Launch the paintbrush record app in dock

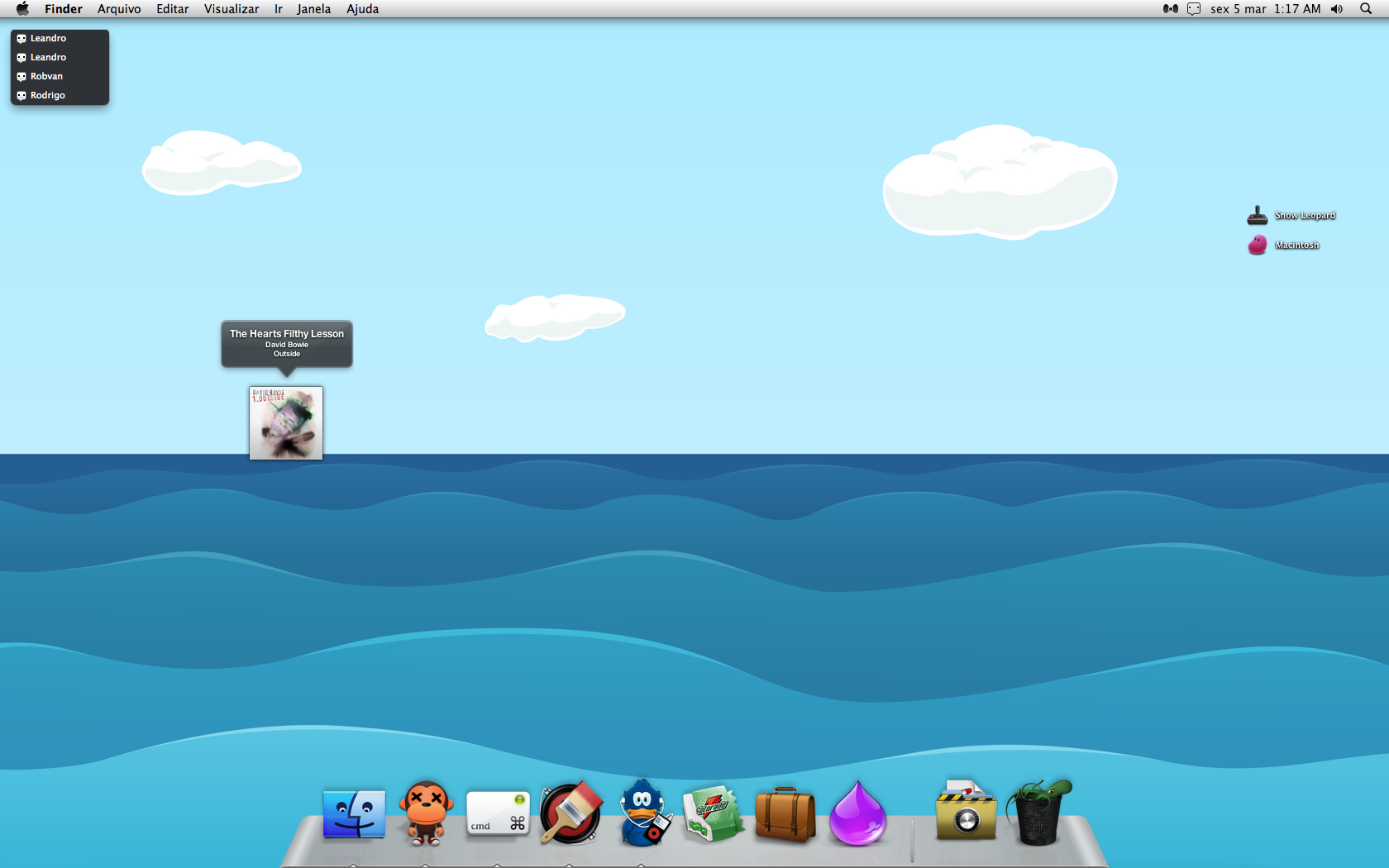click(571, 813)
